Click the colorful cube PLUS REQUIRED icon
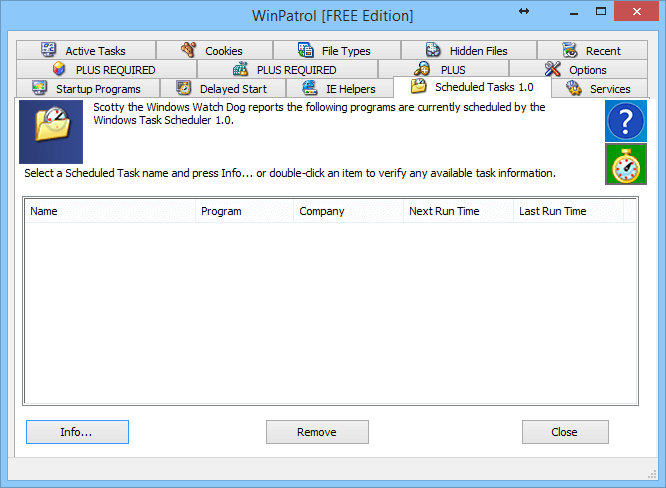 point(59,68)
